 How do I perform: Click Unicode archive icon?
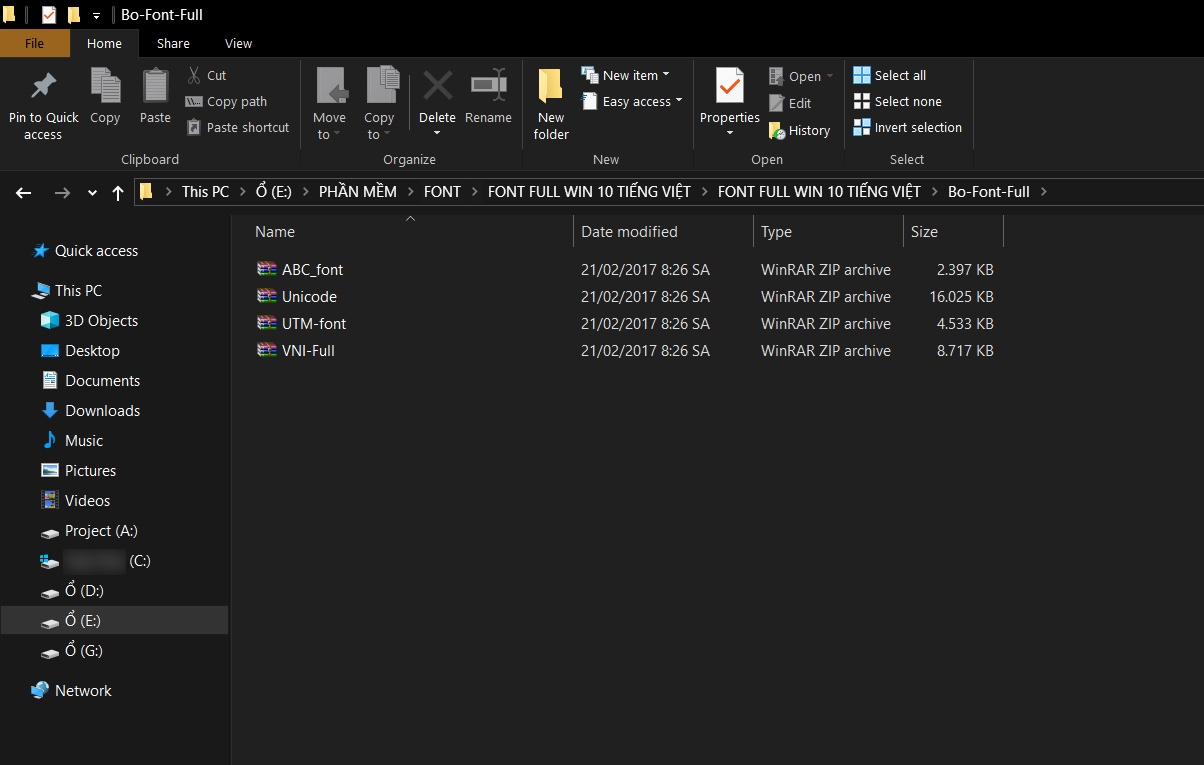coord(266,296)
